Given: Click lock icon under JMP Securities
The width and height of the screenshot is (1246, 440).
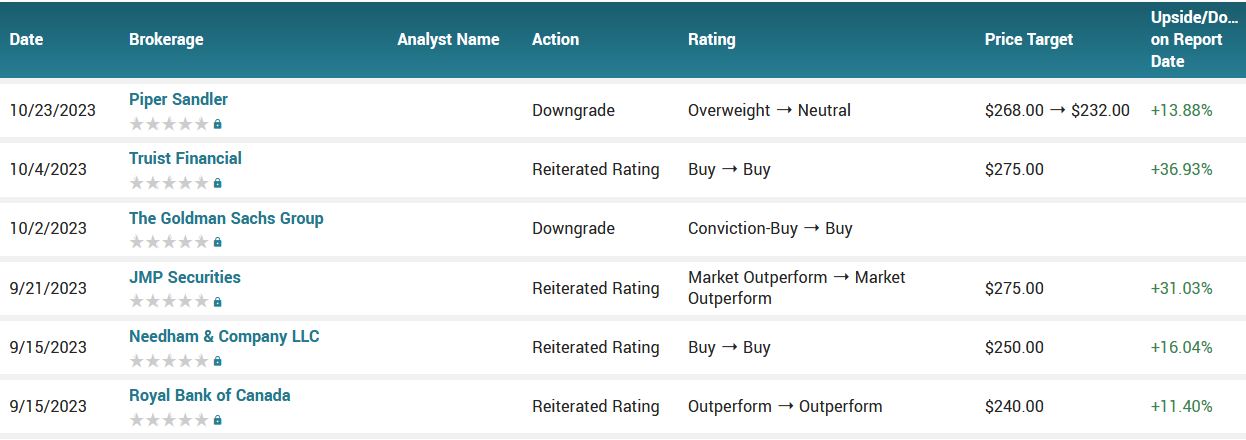Looking at the screenshot, I should pos(218,302).
